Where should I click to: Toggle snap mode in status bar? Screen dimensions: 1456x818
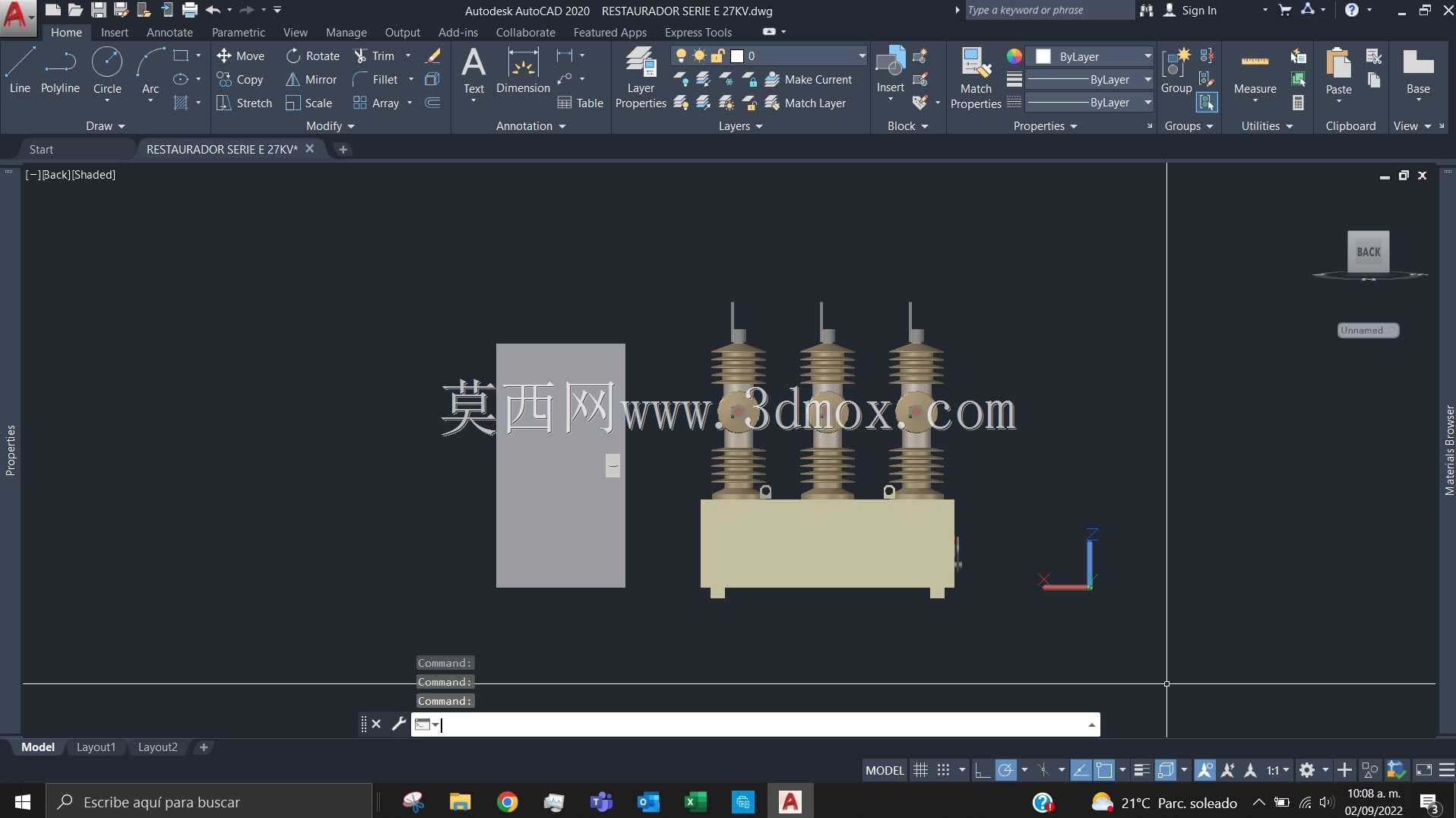(943, 770)
